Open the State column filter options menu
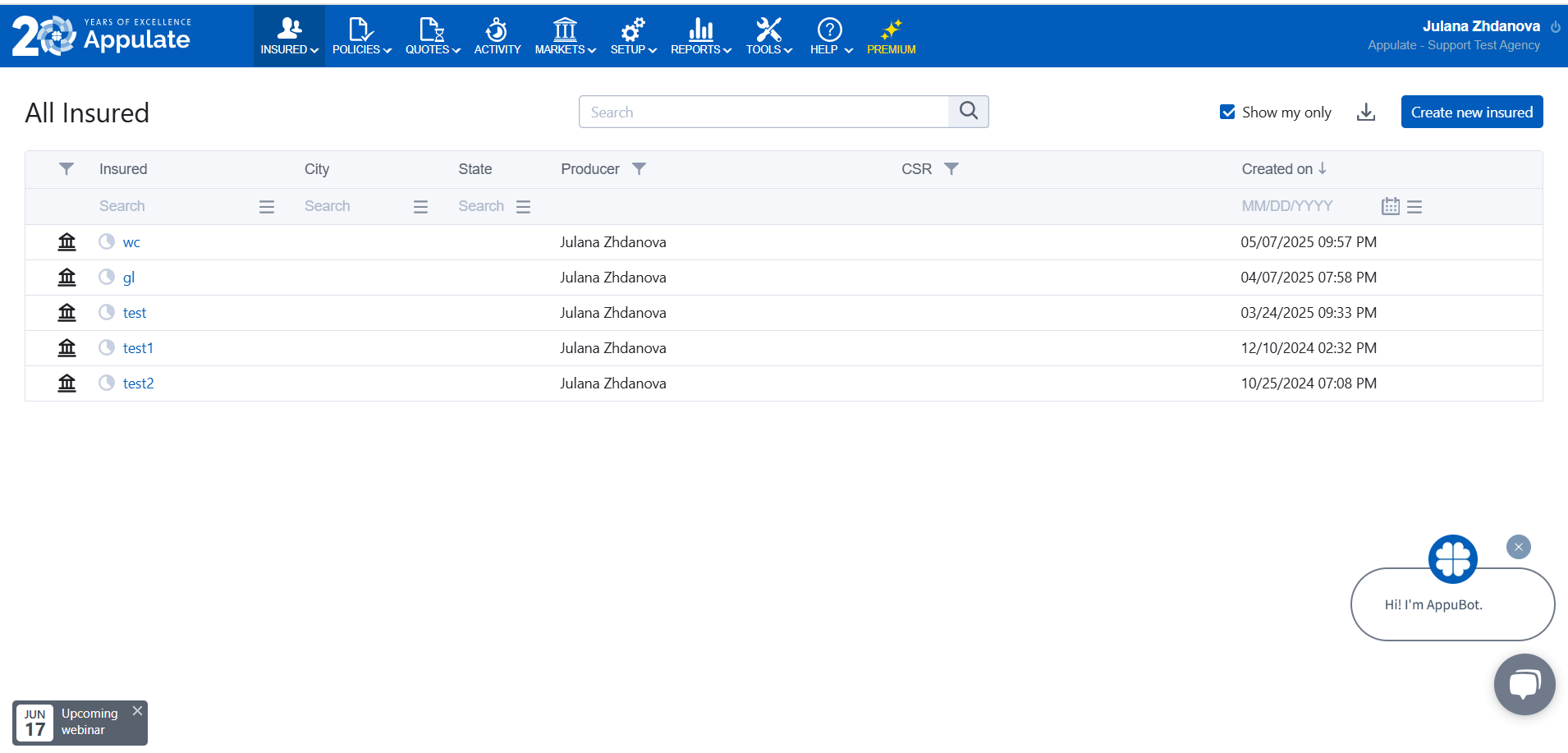This screenshot has width=1568, height=753. 524,207
